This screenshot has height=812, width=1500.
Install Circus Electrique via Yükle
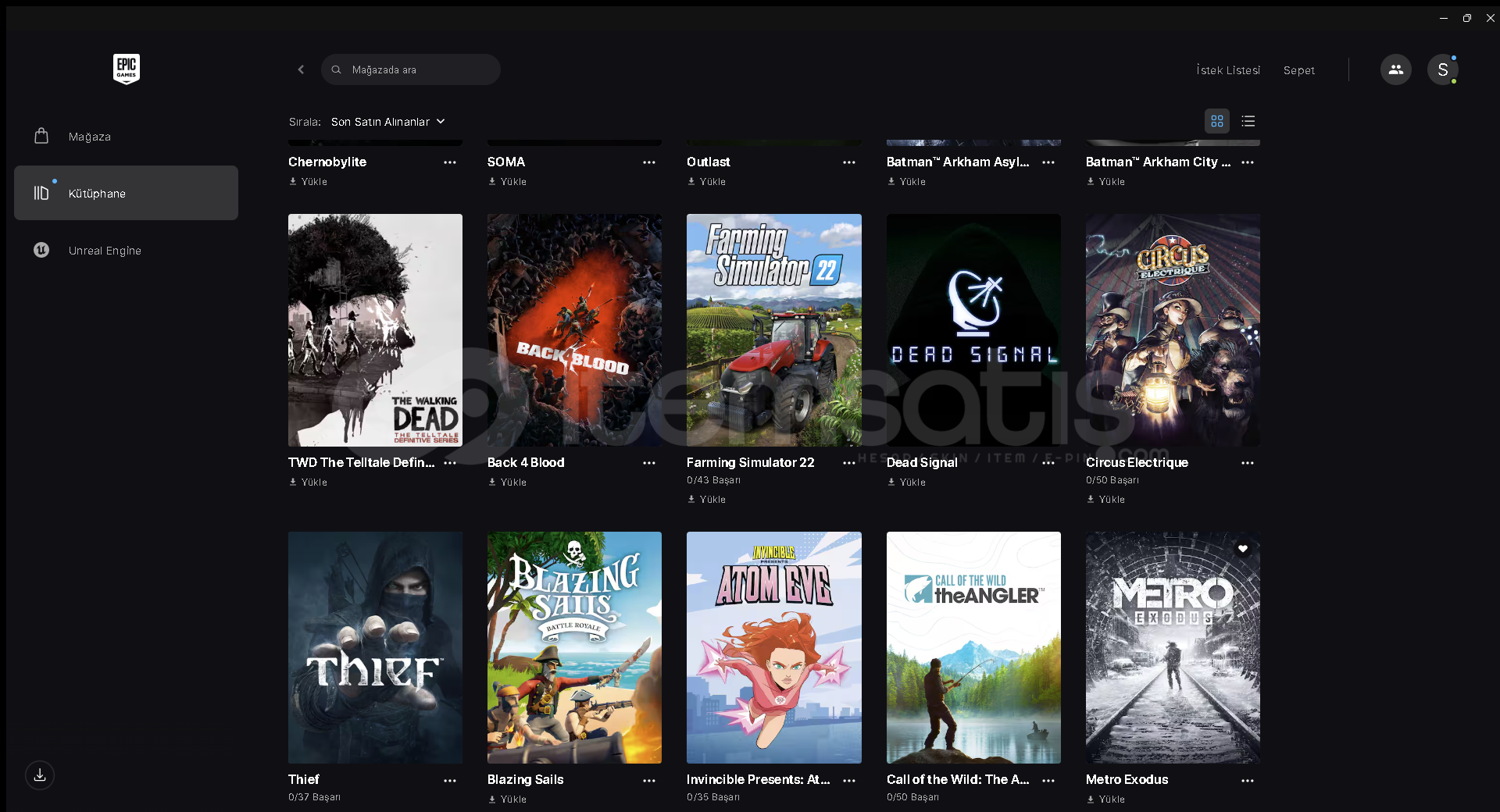pos(1106,500)
